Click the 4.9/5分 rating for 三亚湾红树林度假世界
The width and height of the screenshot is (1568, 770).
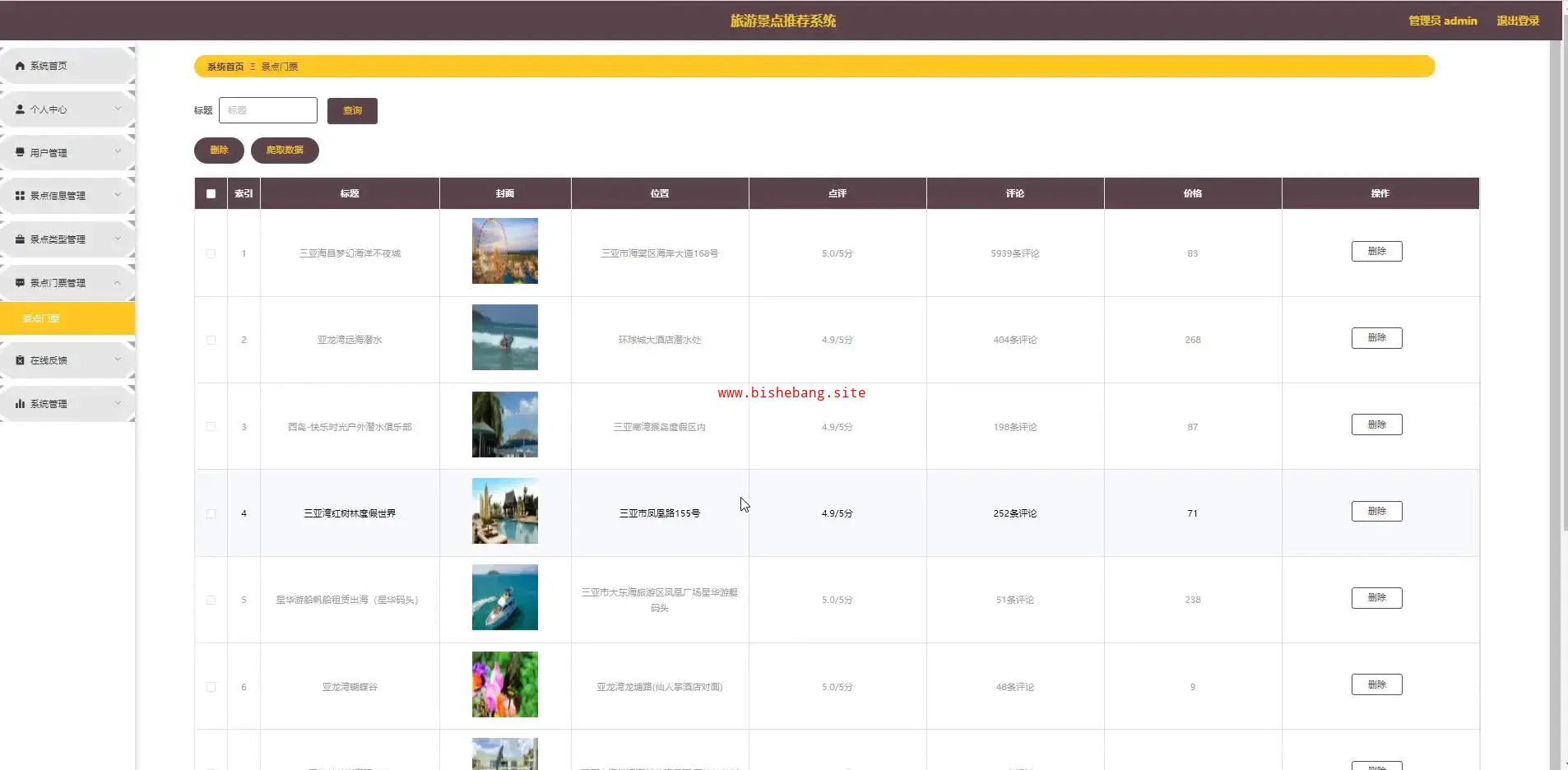tap(837, 513)
